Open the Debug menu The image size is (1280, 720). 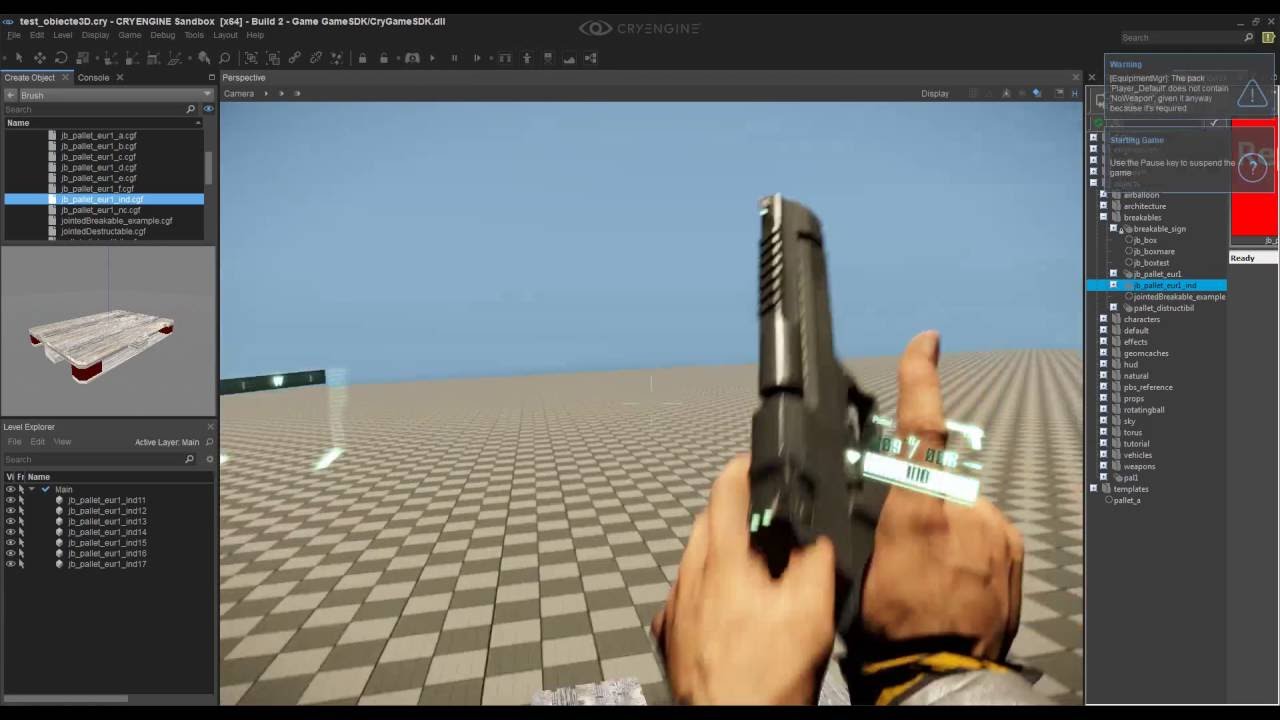click(x=162, y=35)
